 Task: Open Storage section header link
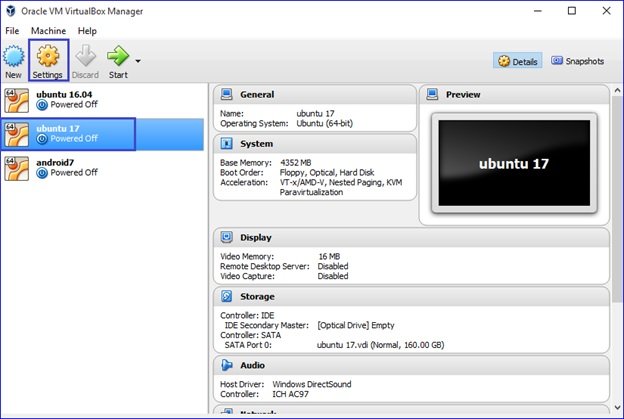[x=257, y=296]
